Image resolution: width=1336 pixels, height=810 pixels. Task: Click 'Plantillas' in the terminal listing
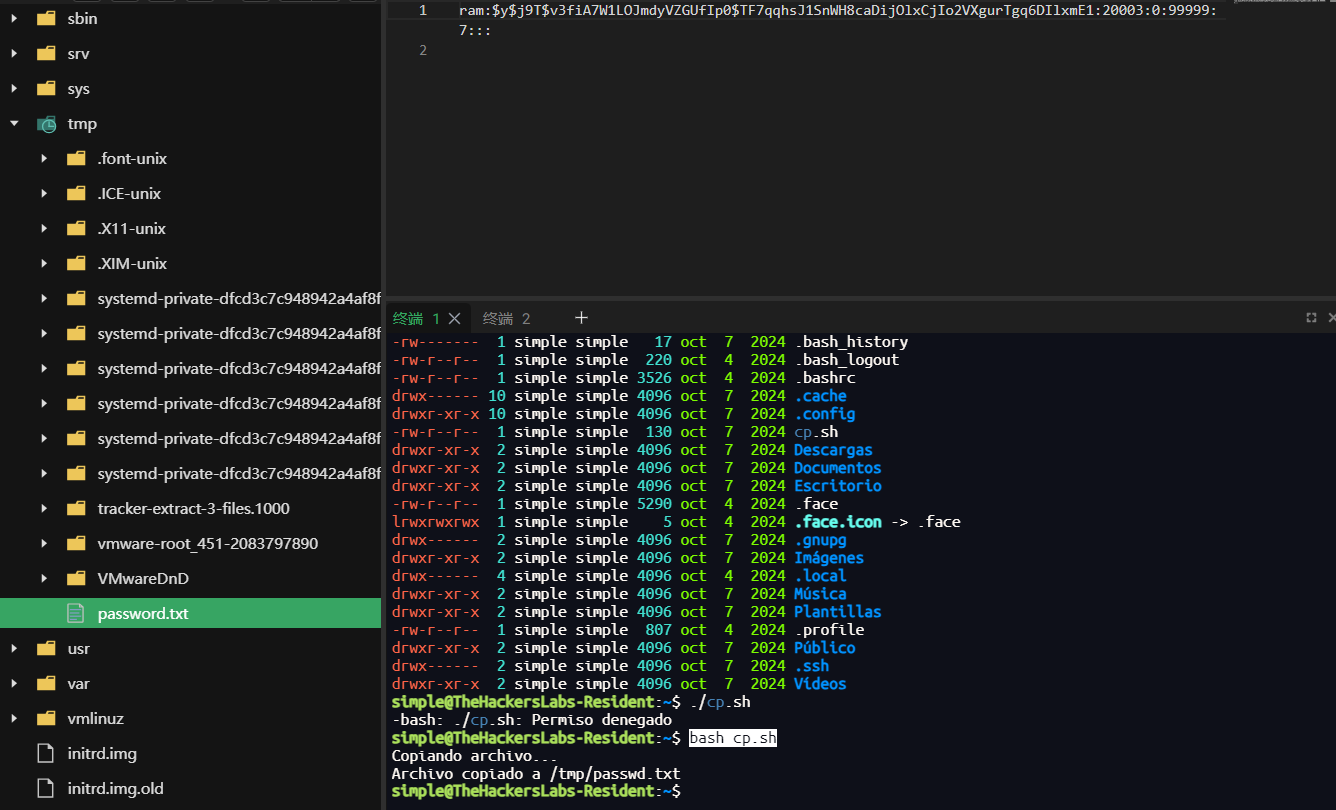coord(838,612)
